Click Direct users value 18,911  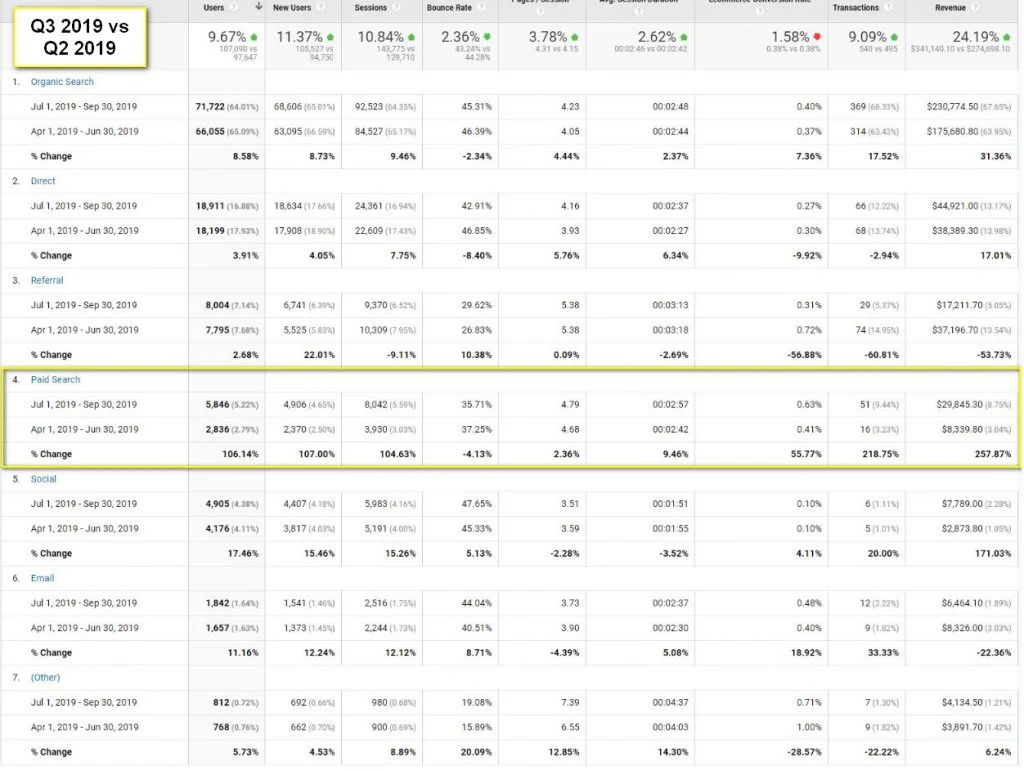(x=210, y=206)
